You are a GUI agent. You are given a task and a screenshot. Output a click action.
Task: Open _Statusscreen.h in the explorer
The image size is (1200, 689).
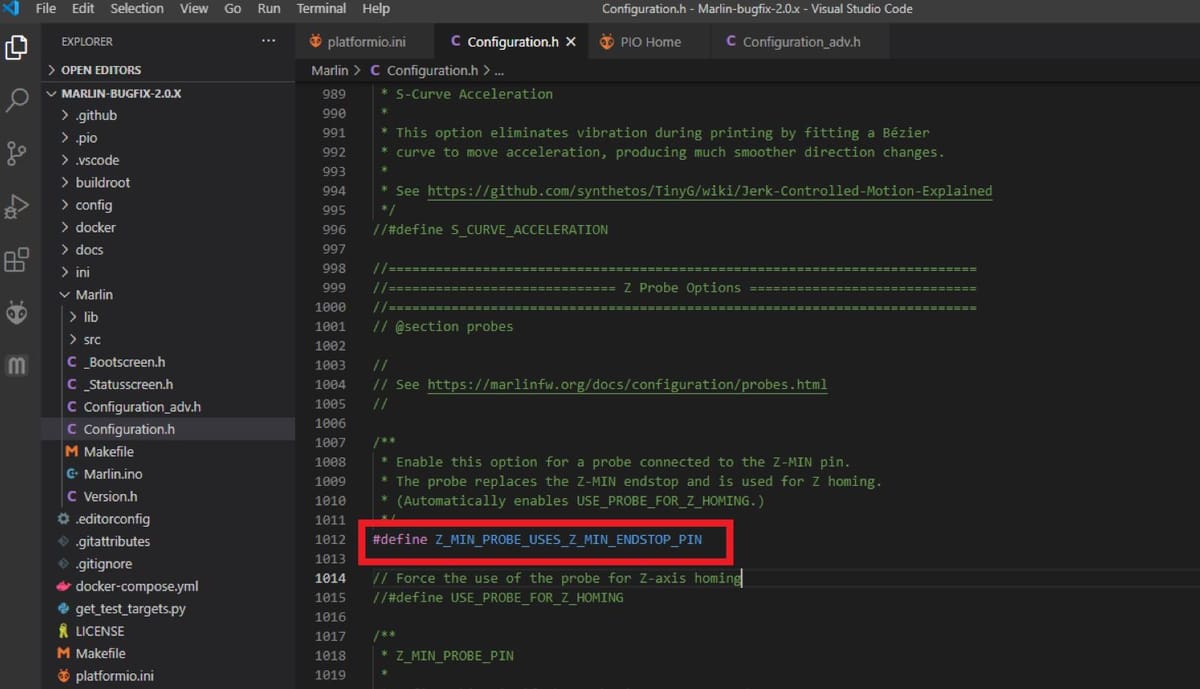tap(128, 384)
